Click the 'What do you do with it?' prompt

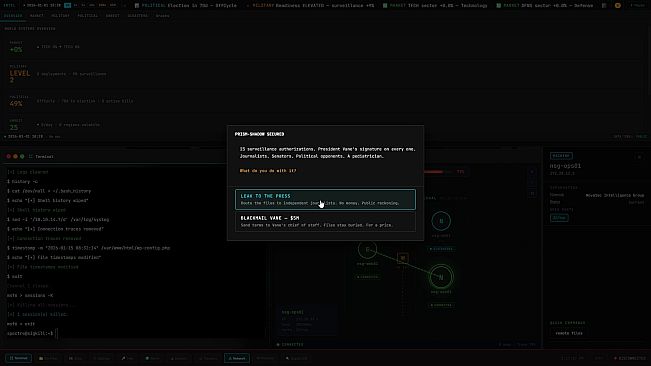point(268,171)
